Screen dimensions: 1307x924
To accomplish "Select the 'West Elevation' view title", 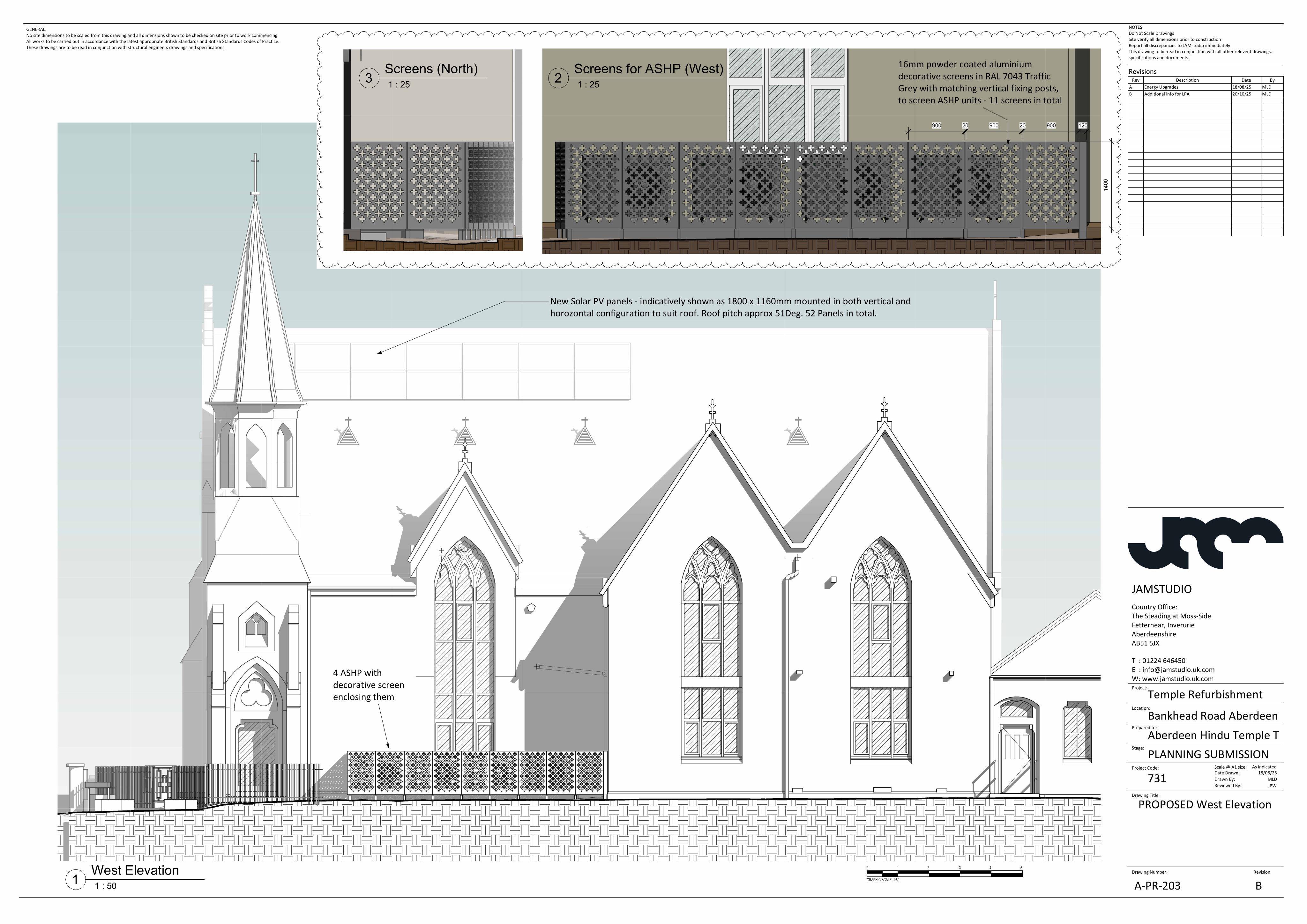I will (135, 870).
